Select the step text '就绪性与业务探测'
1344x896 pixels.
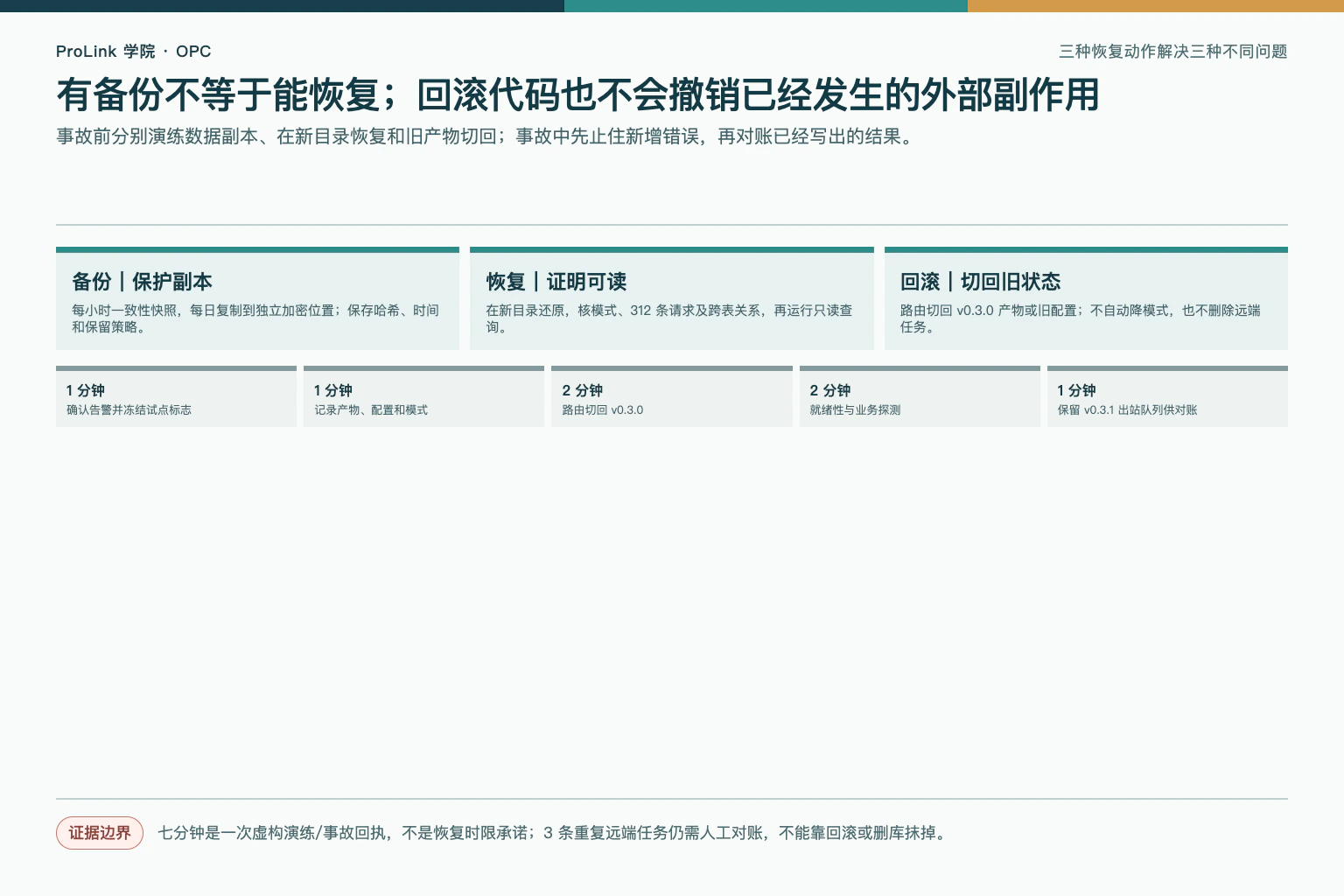pyautogui.click(x=855, y=409)
